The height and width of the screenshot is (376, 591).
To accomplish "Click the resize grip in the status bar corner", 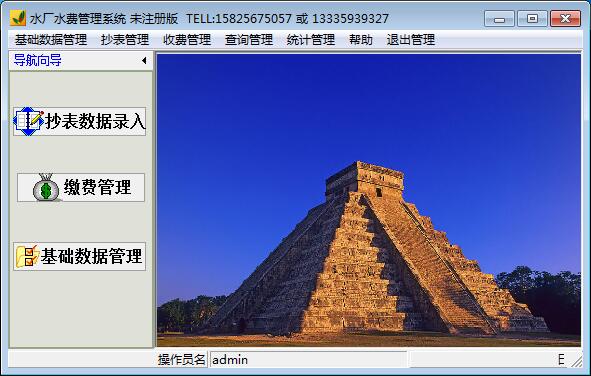I will [576, 362].
